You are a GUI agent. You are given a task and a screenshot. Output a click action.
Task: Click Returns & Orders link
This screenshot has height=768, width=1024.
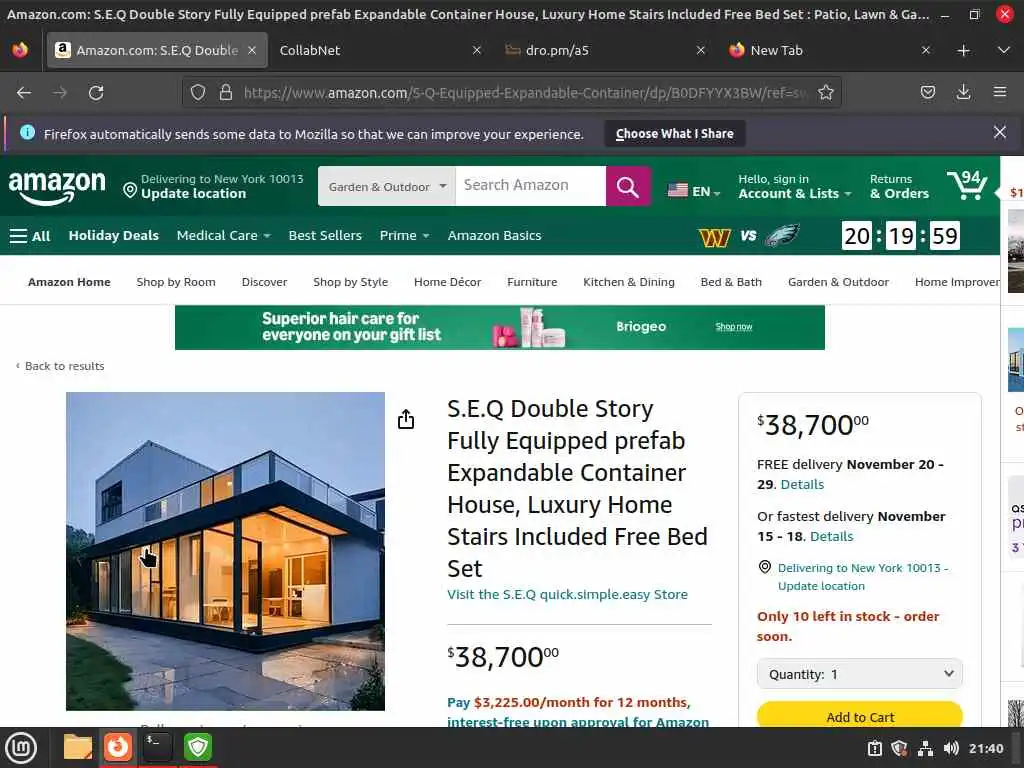click(899, 187)
